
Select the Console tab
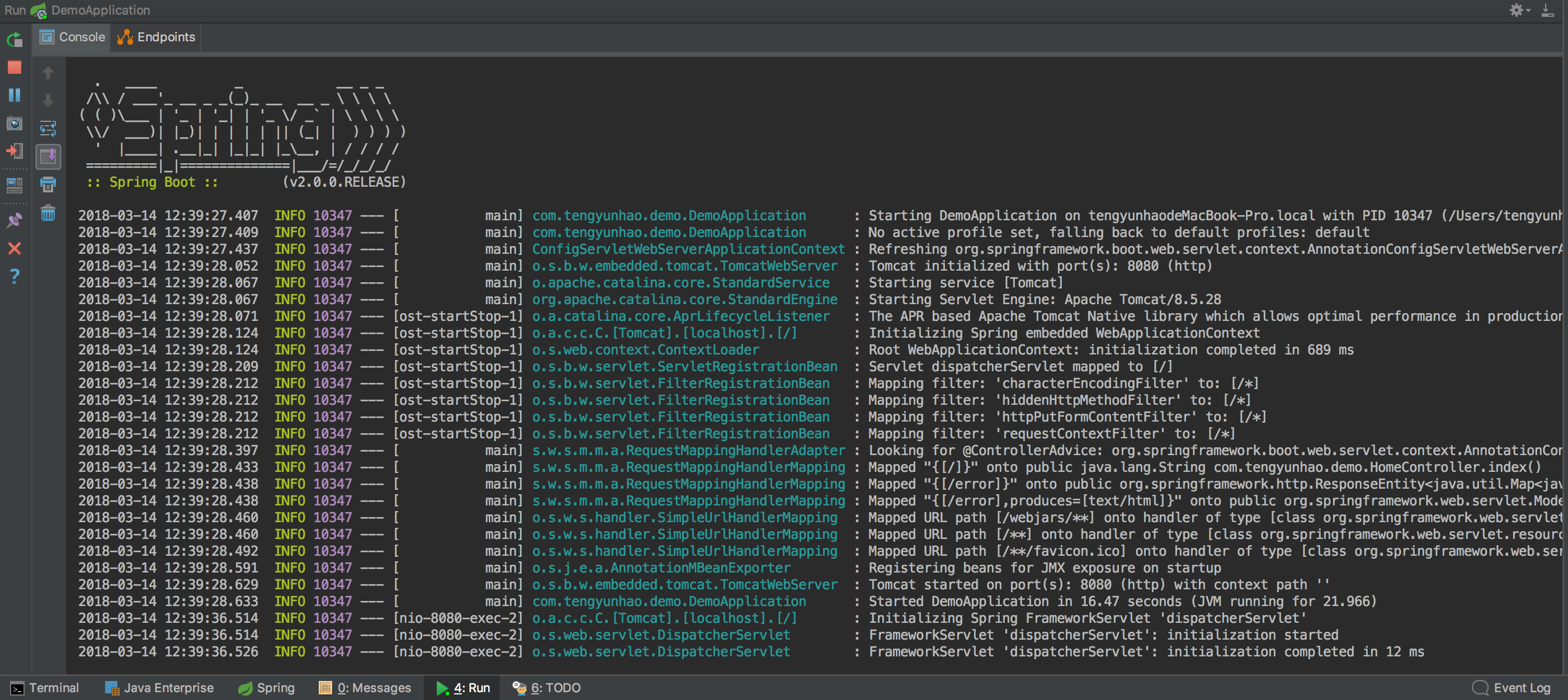pyautogui.click(x=73, y=37)
